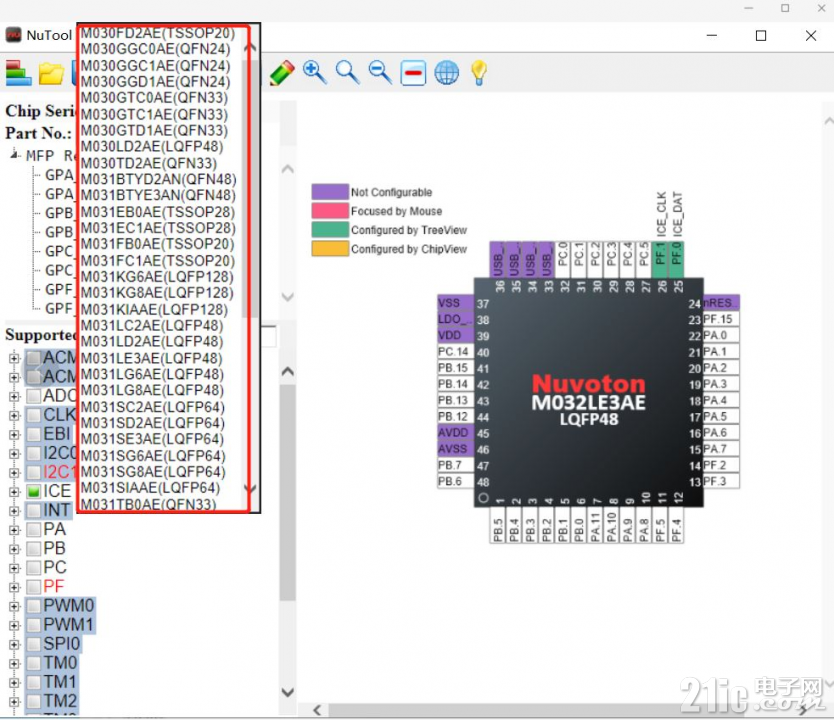This screenshot has width=834, height=720.
Task: Expand the TM2 tree node
Action: click(14, 702)
